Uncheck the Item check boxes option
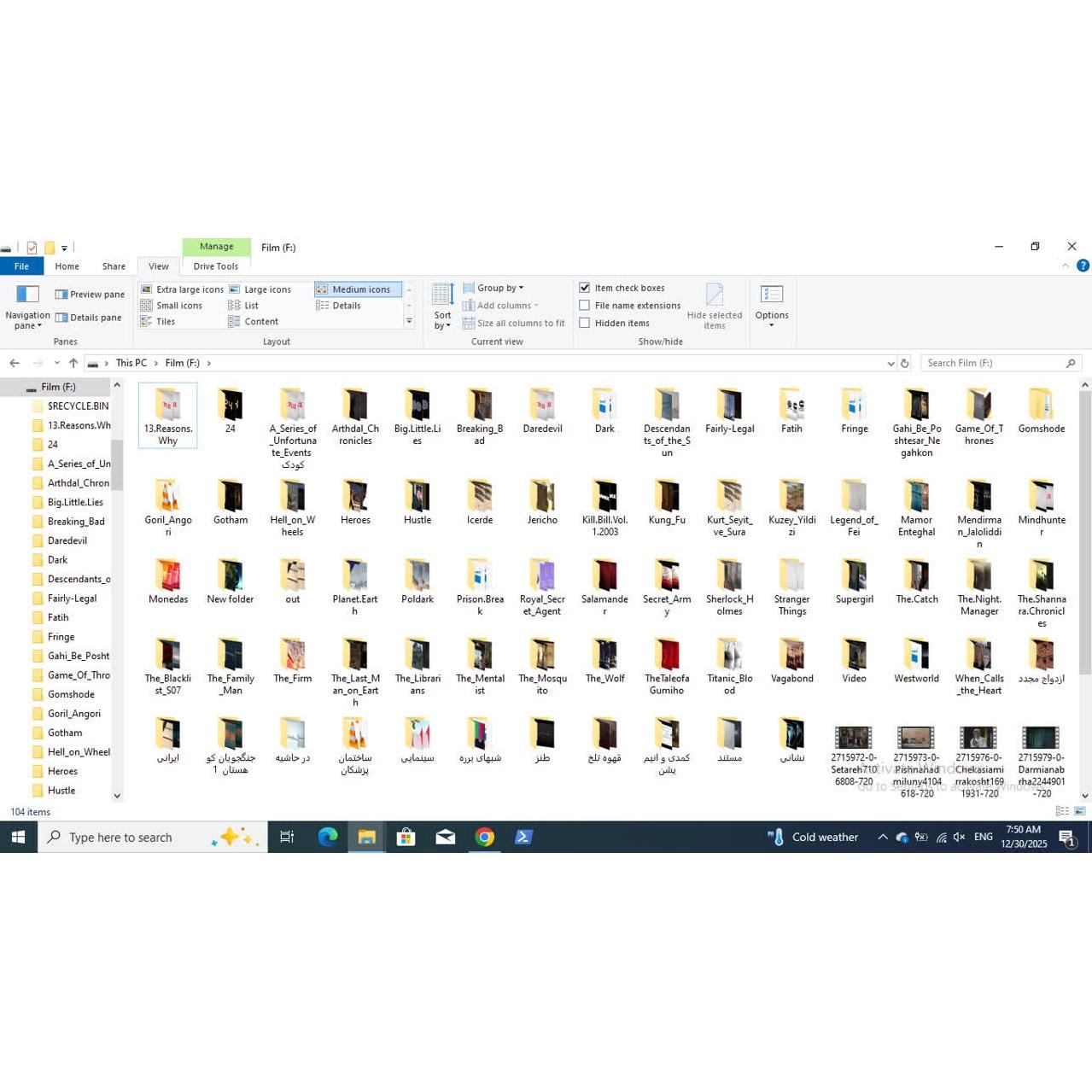 point(585,288)
